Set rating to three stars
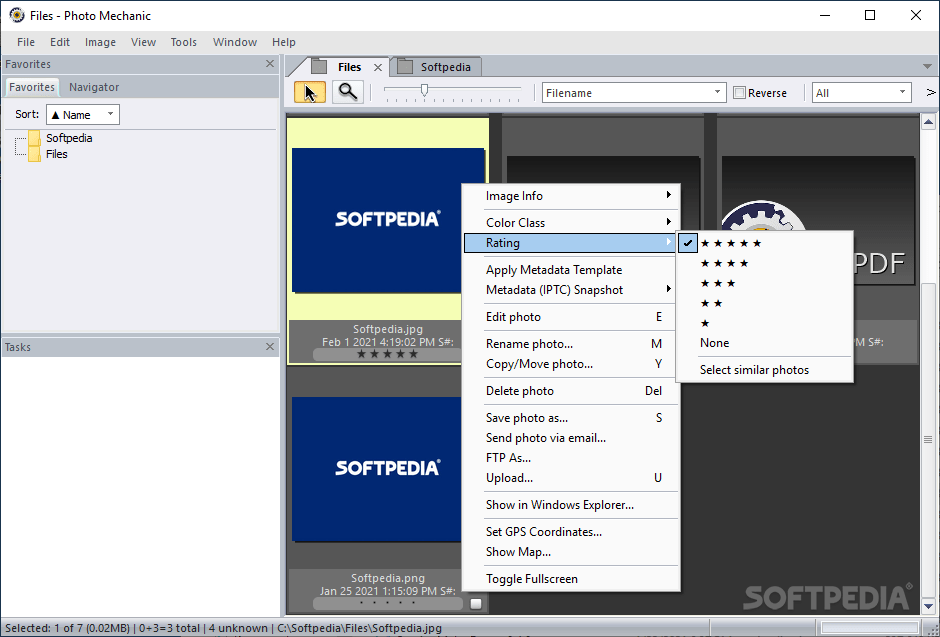Screen dimensions: 940x637 tap(764, 283)
